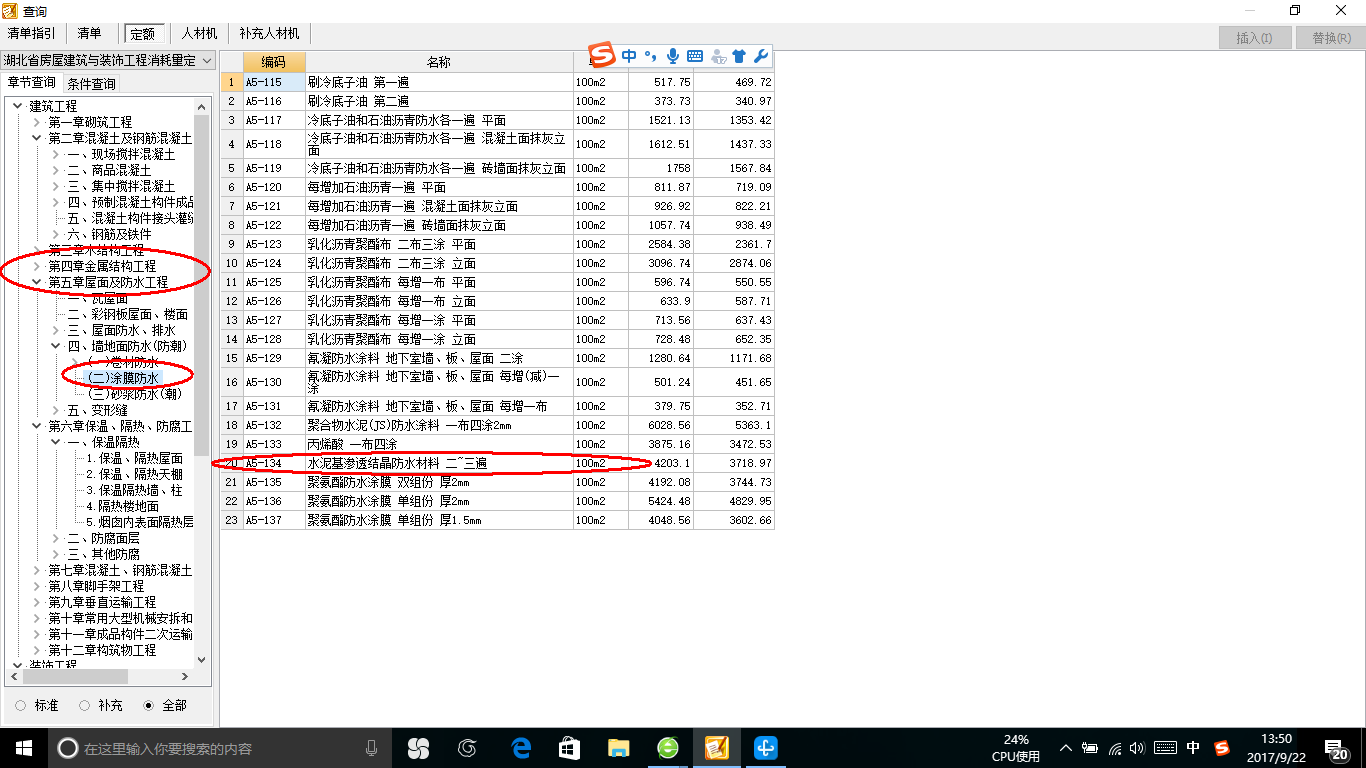This screenshot has width=1366, height=768.
Task: Select tree item (二)涂膜防水
Action: 124,378
